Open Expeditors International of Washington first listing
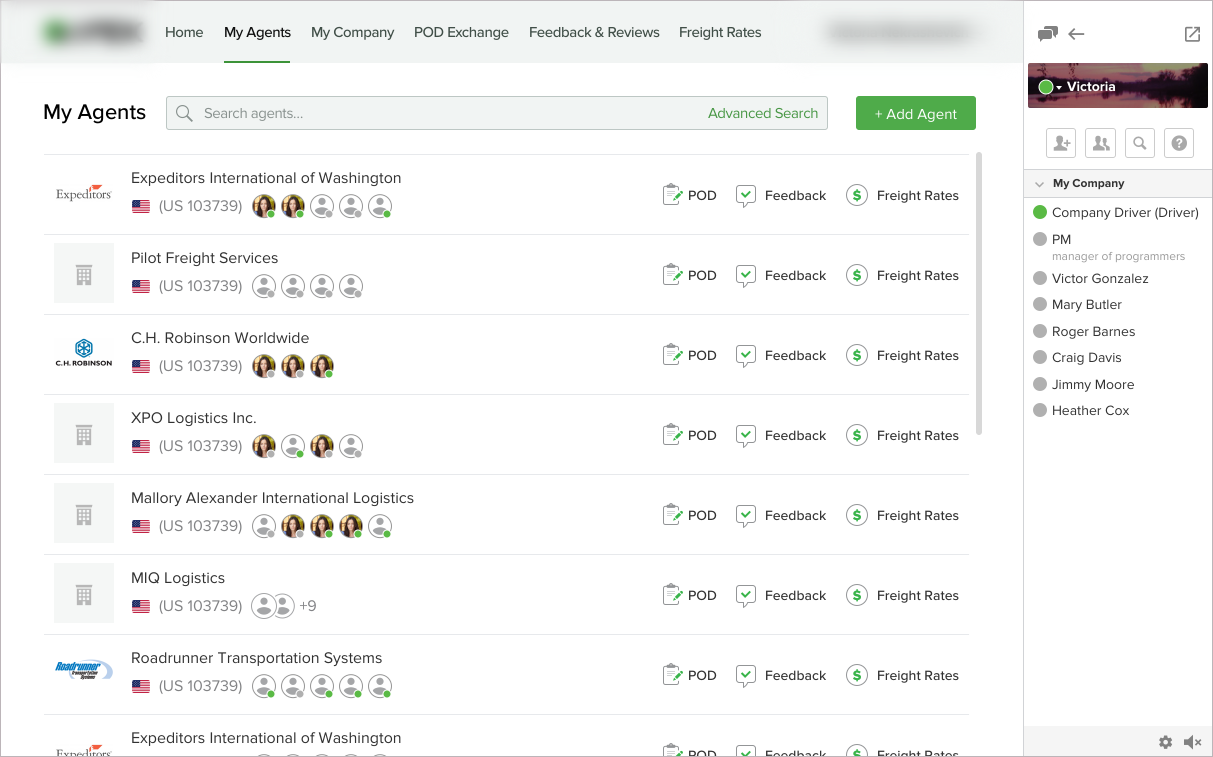The height and width of the screenshot is (757, 1213). 266,178
